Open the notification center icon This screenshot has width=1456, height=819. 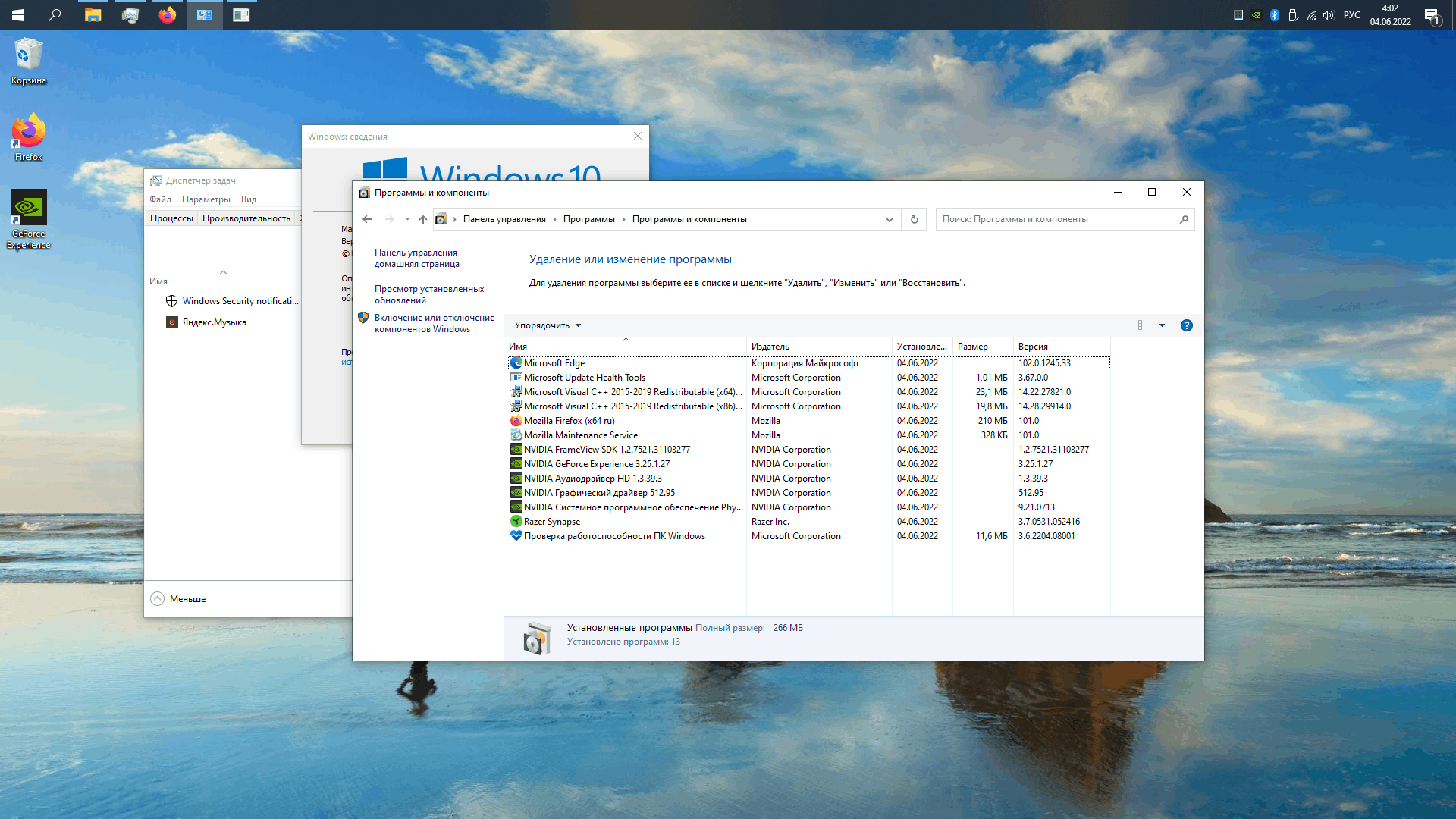[x=1432, y=15]
